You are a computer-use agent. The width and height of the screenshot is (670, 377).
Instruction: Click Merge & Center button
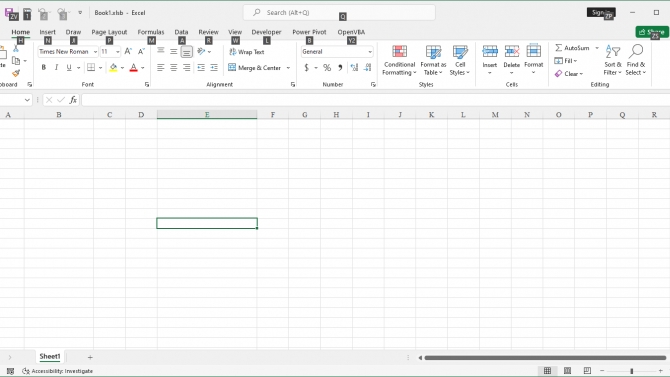[x=255, y=68]
